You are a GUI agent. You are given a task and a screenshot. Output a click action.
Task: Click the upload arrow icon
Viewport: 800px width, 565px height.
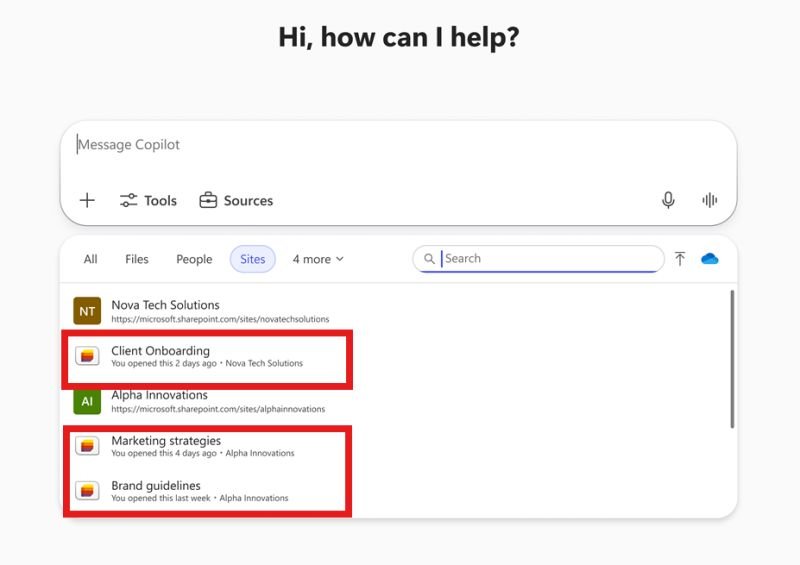point(680,259)
